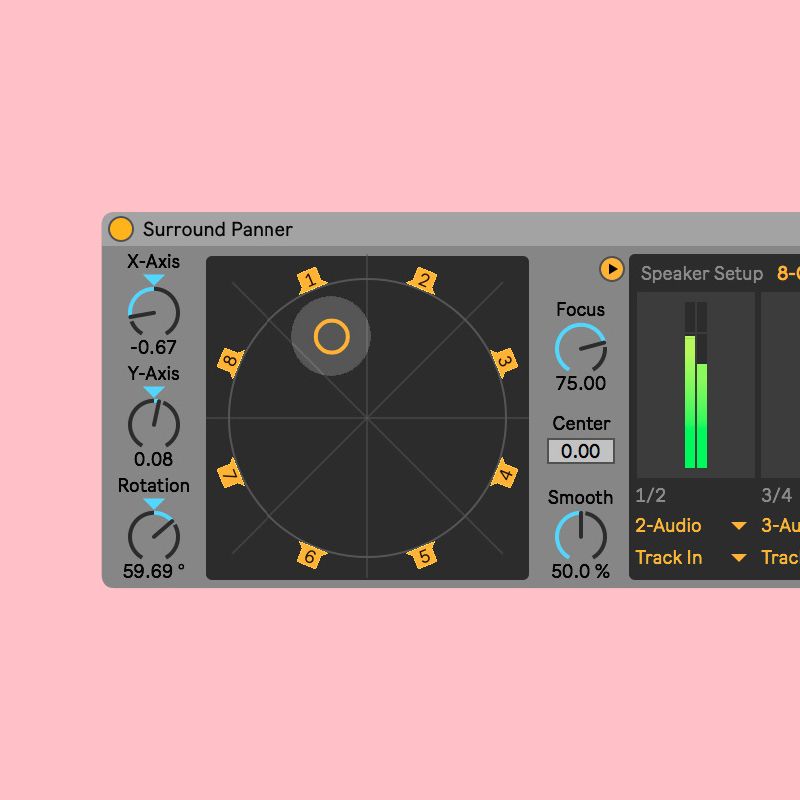Click the Y-Axis knob
Image resolution: width=800 pixels, height=800 pixels.
[x=154, y=424]
